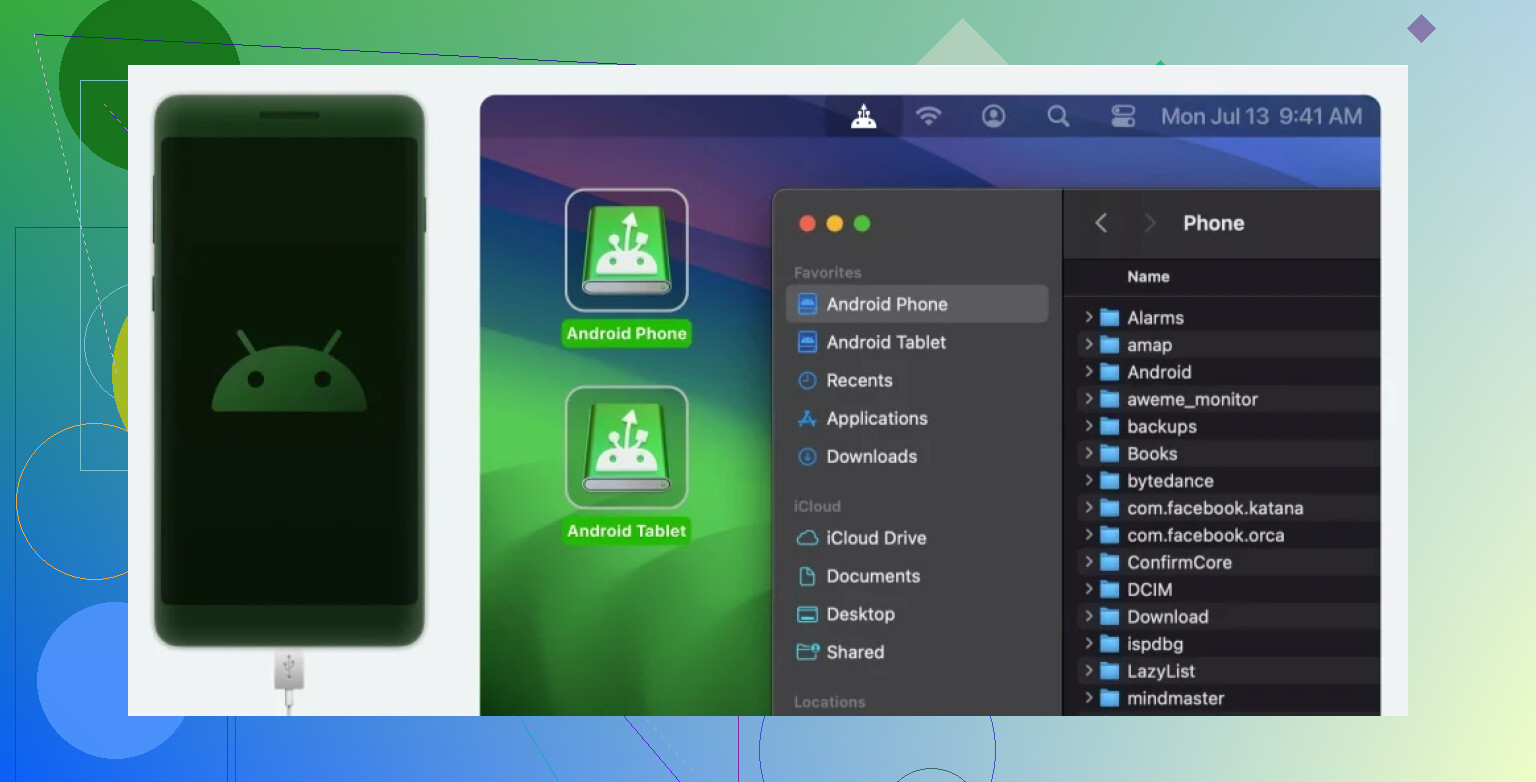Expand the ConfirmCore folder disclosure arrow

point(1088,562)
